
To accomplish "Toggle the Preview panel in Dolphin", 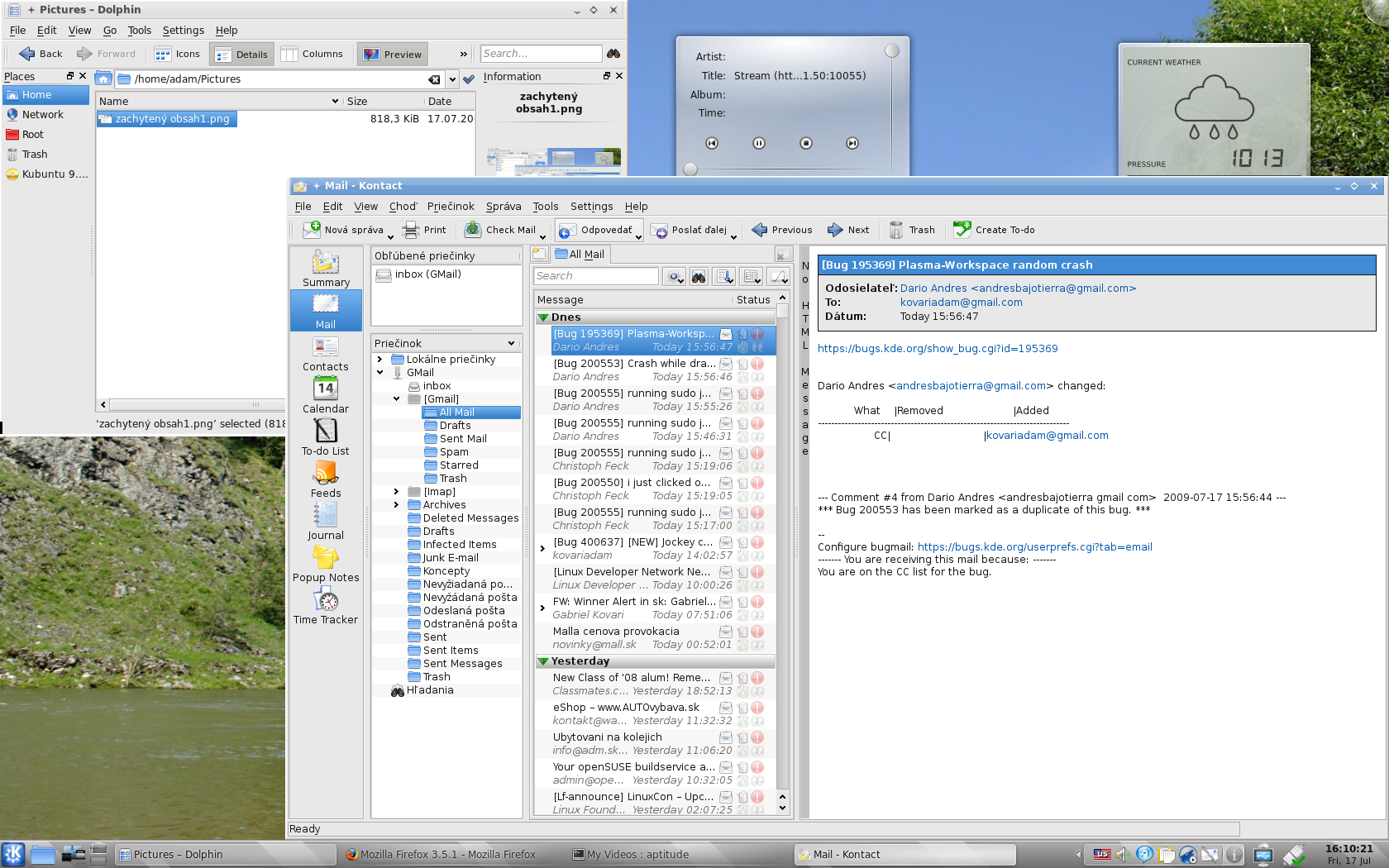I will 393,54.
